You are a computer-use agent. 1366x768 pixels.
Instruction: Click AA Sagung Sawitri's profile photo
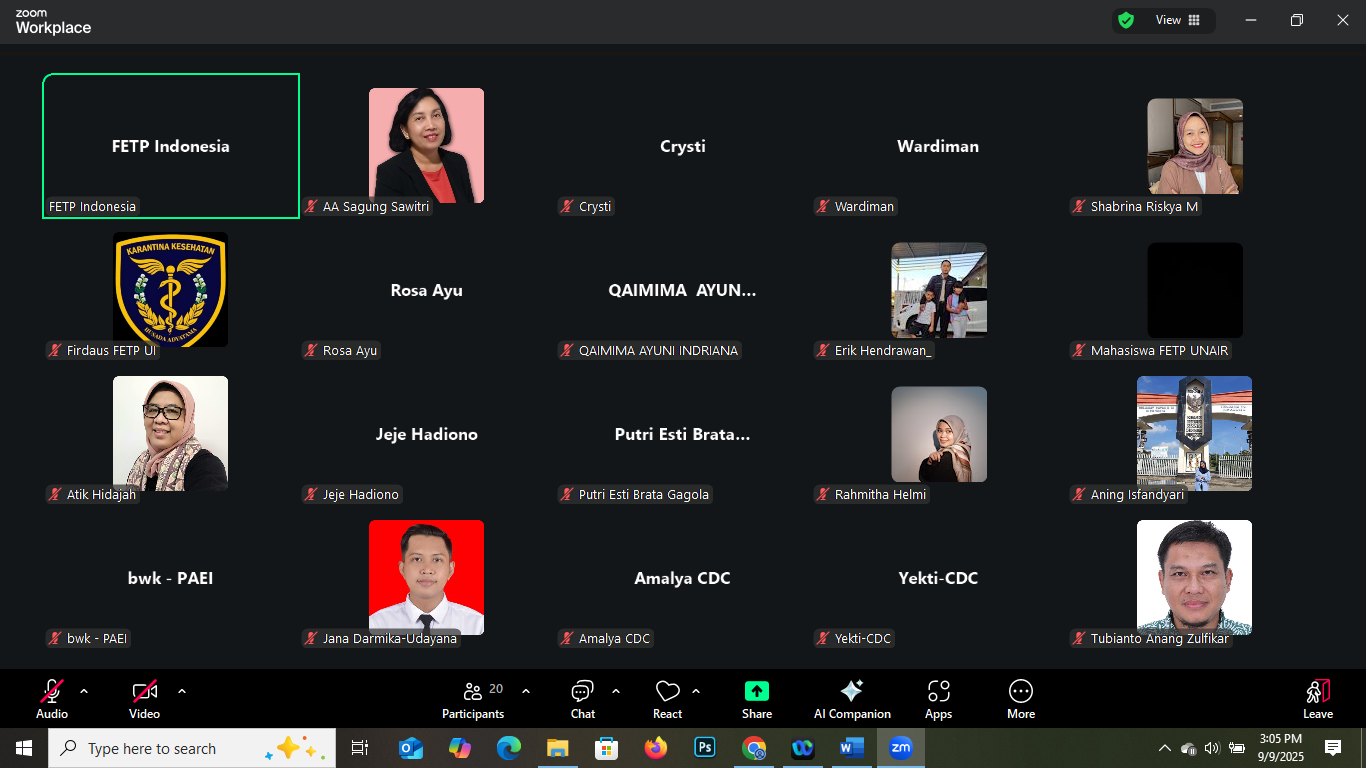[426, 145]
